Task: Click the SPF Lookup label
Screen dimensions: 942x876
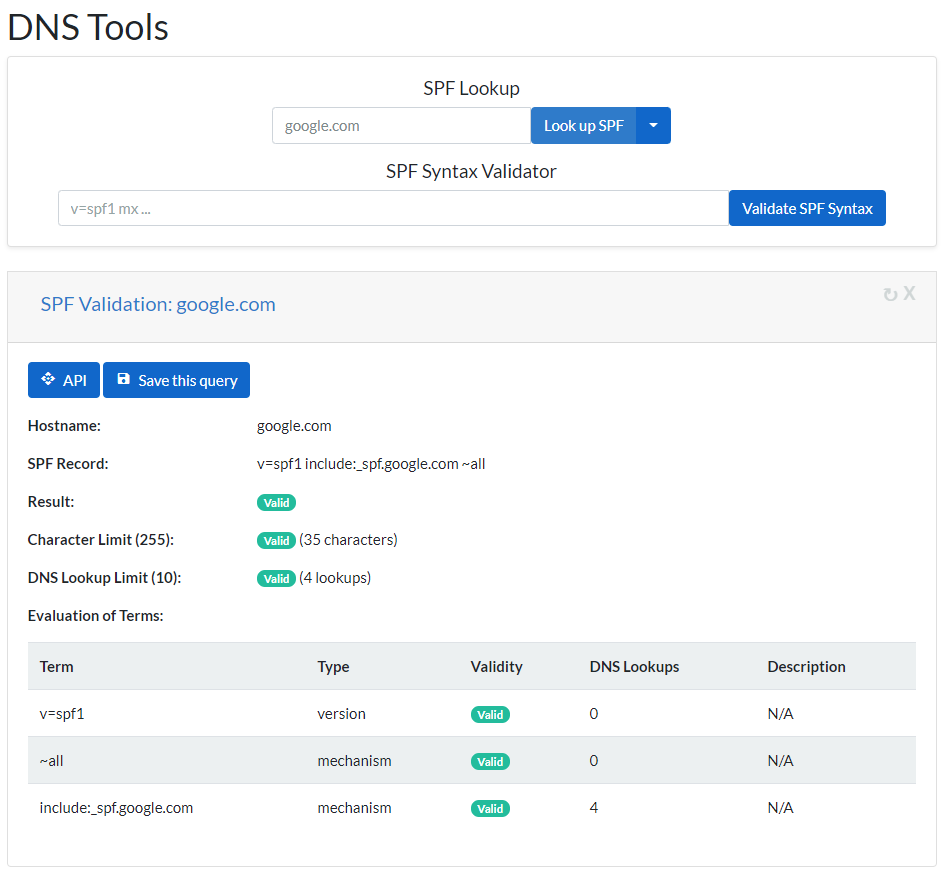Action: [x=471, y=88]
